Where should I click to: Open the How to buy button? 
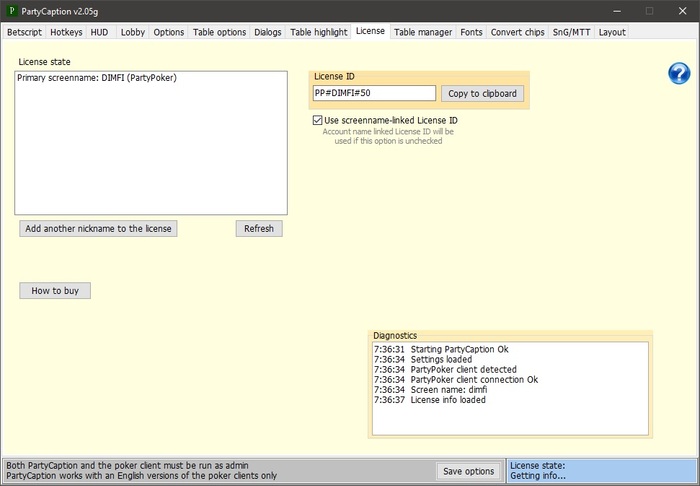tap(55, 291)
